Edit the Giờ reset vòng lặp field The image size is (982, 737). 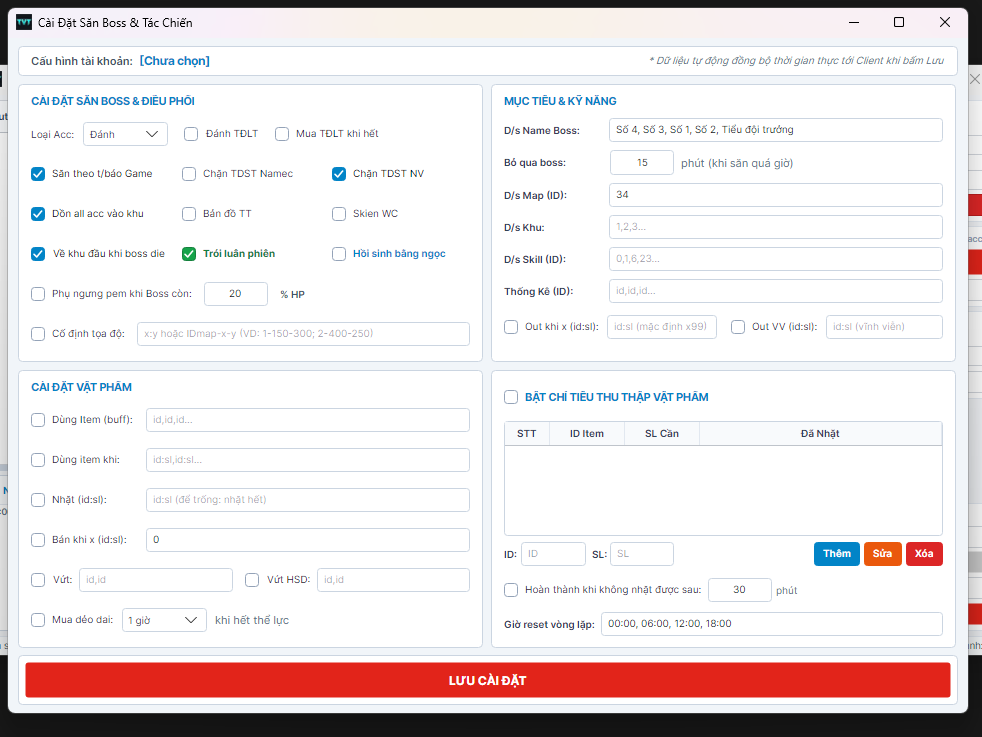coord(772,624)
